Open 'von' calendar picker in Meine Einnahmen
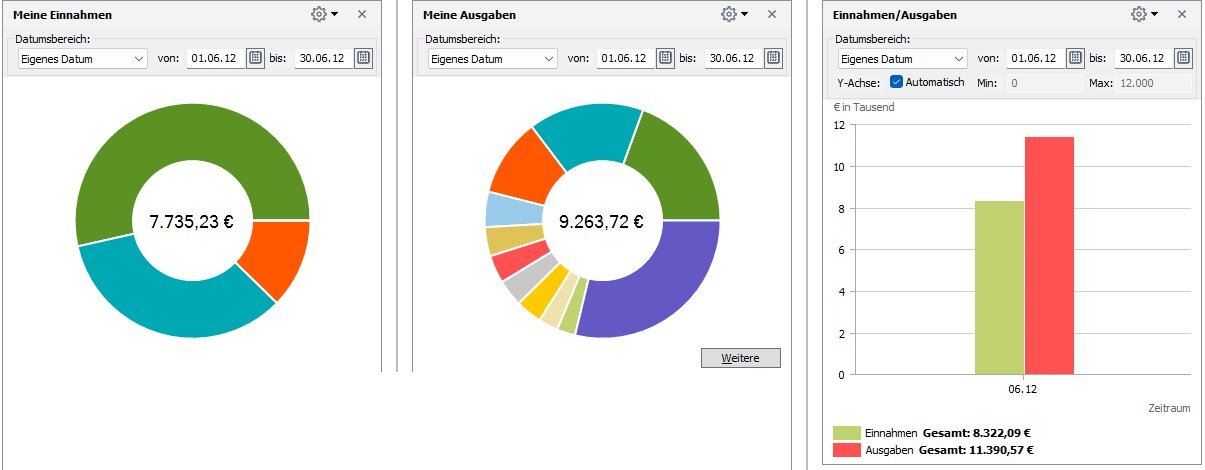The image size is (1205, 470). tap(255, 58)
